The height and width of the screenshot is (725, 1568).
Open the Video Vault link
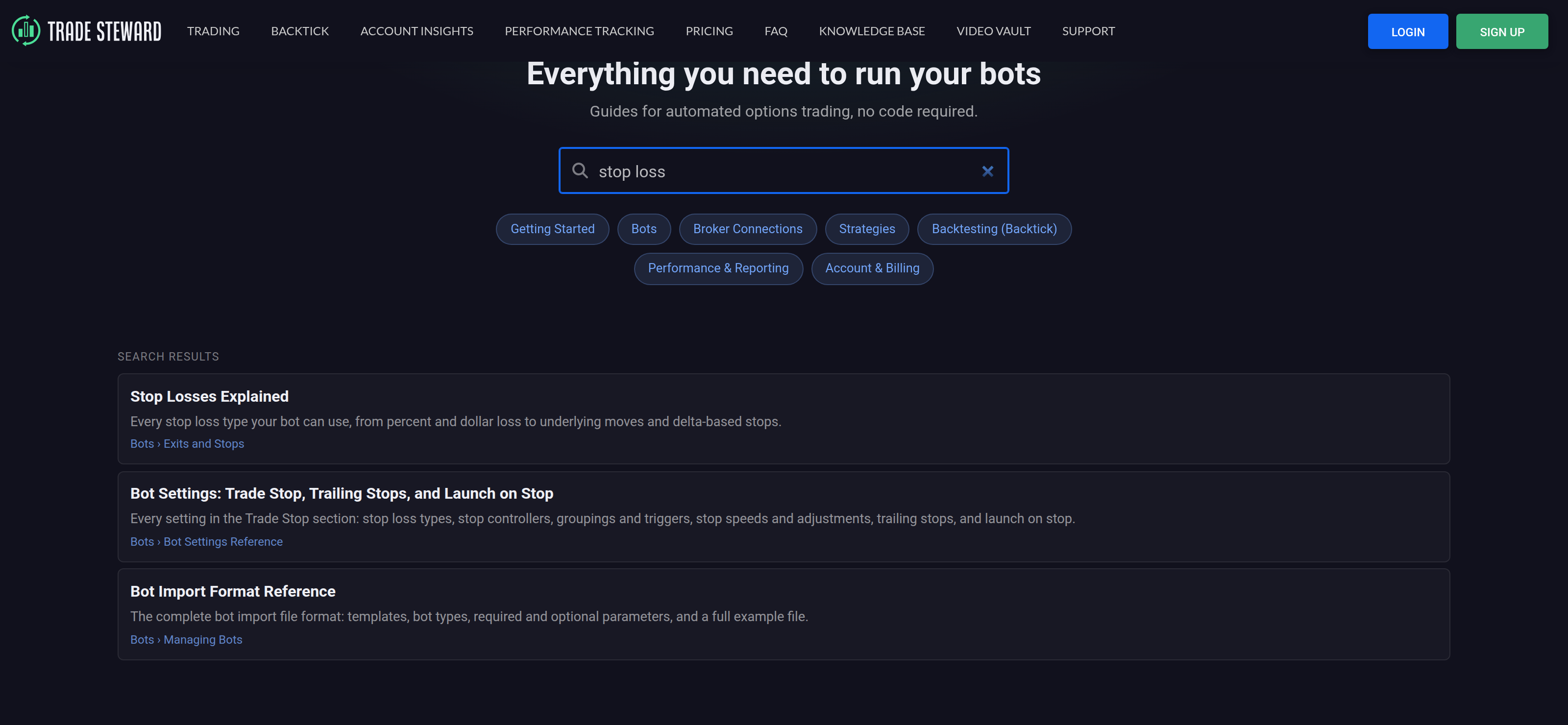click(993, 31)
